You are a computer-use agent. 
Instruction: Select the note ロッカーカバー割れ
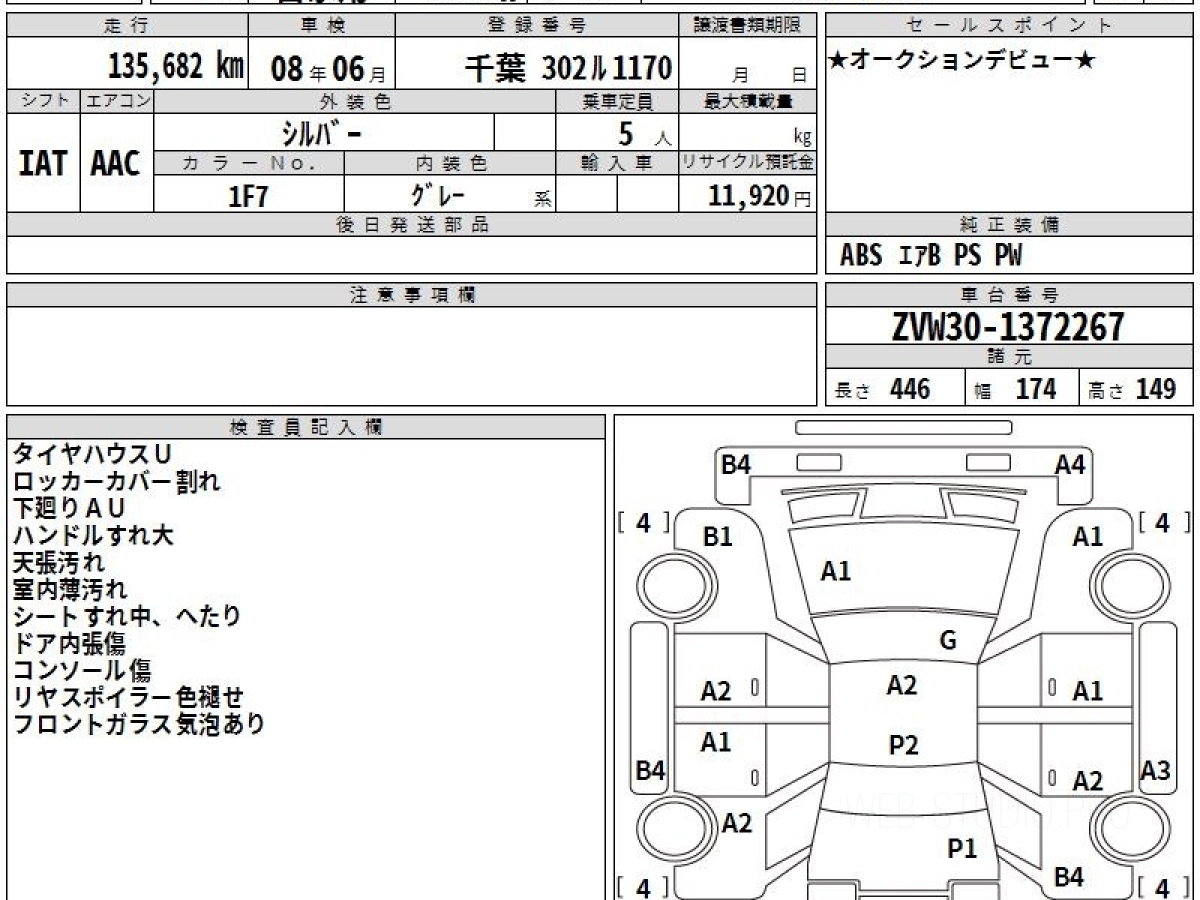116,481
